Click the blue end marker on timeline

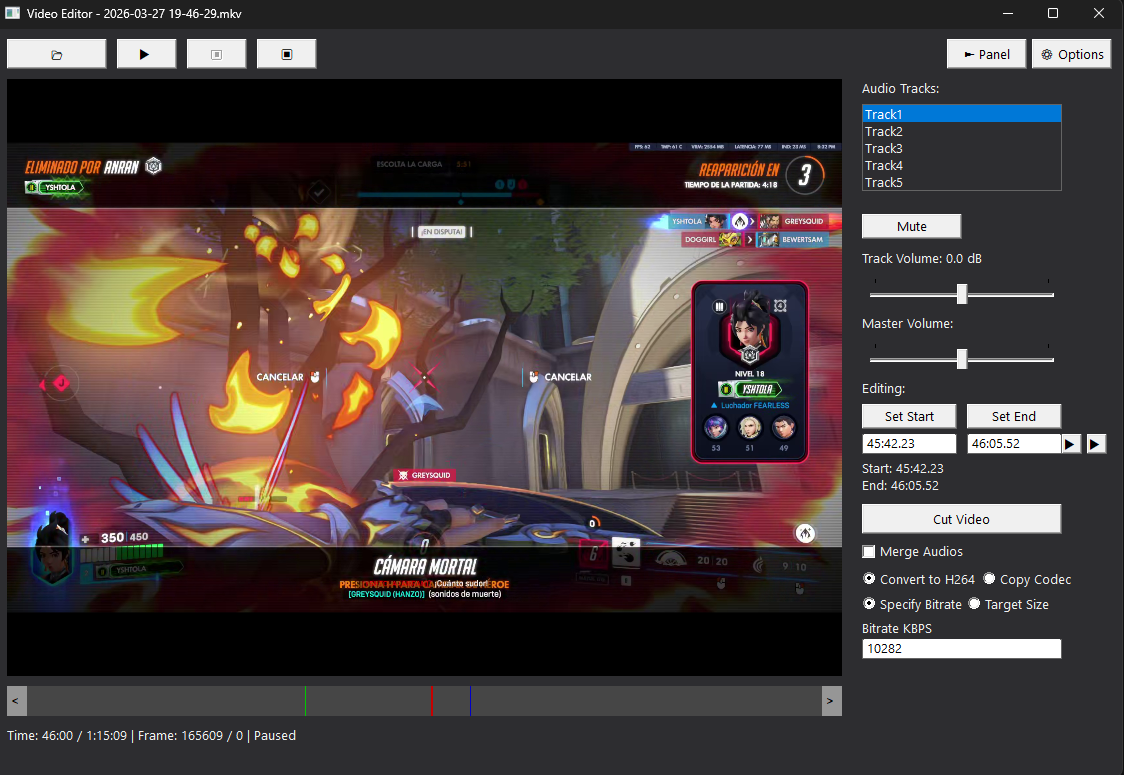coord(470,701)
